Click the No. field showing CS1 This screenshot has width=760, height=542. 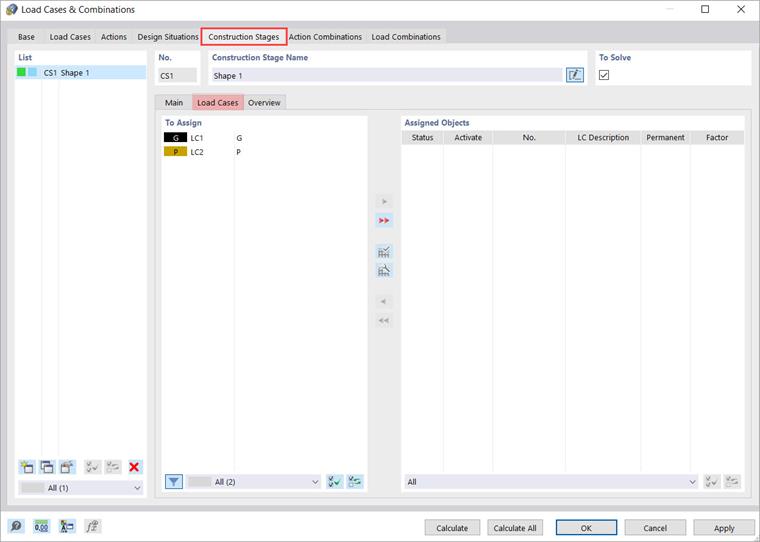[177, 76]
